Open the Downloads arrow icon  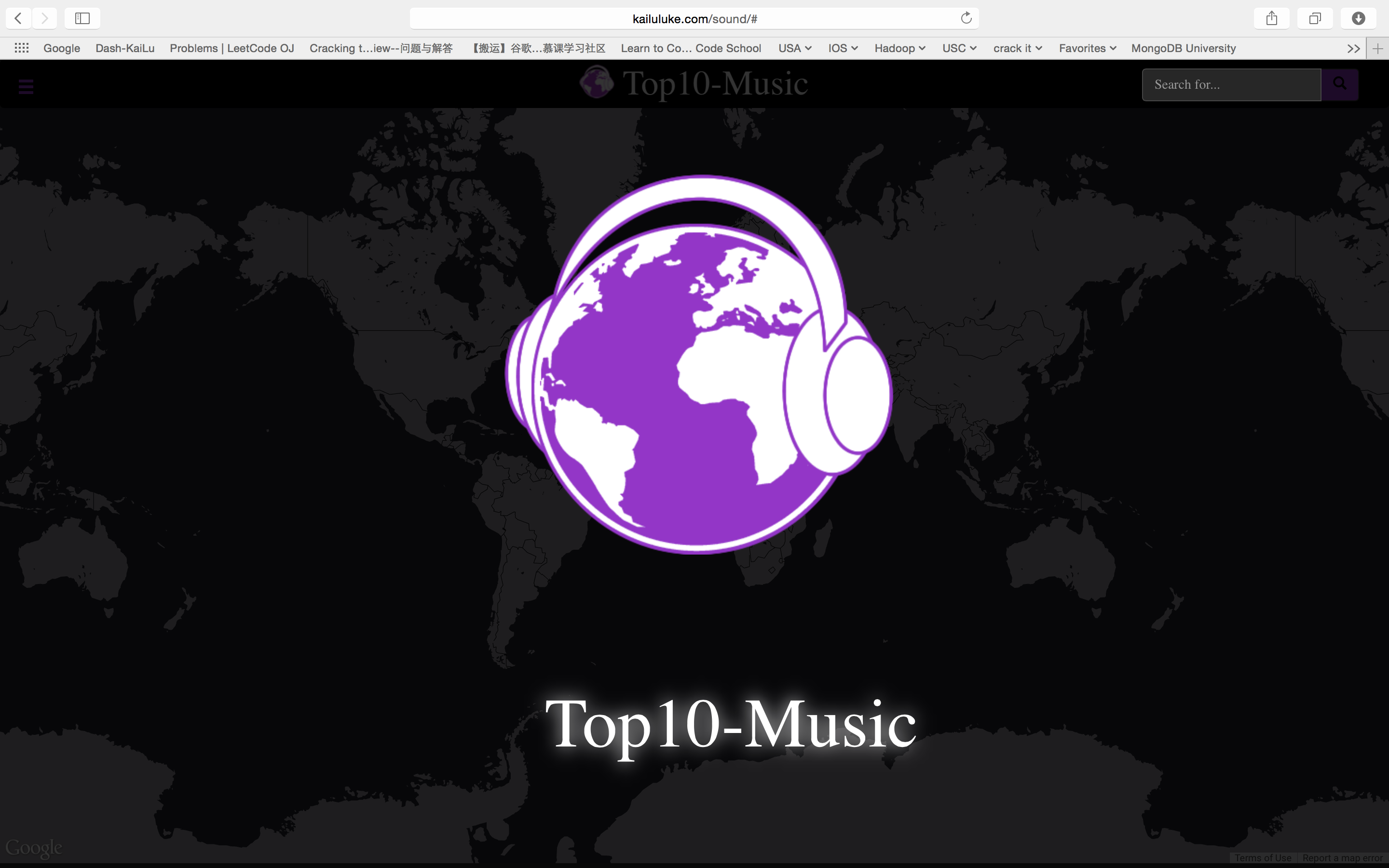pyautogui.click(x=1358, y=18)
